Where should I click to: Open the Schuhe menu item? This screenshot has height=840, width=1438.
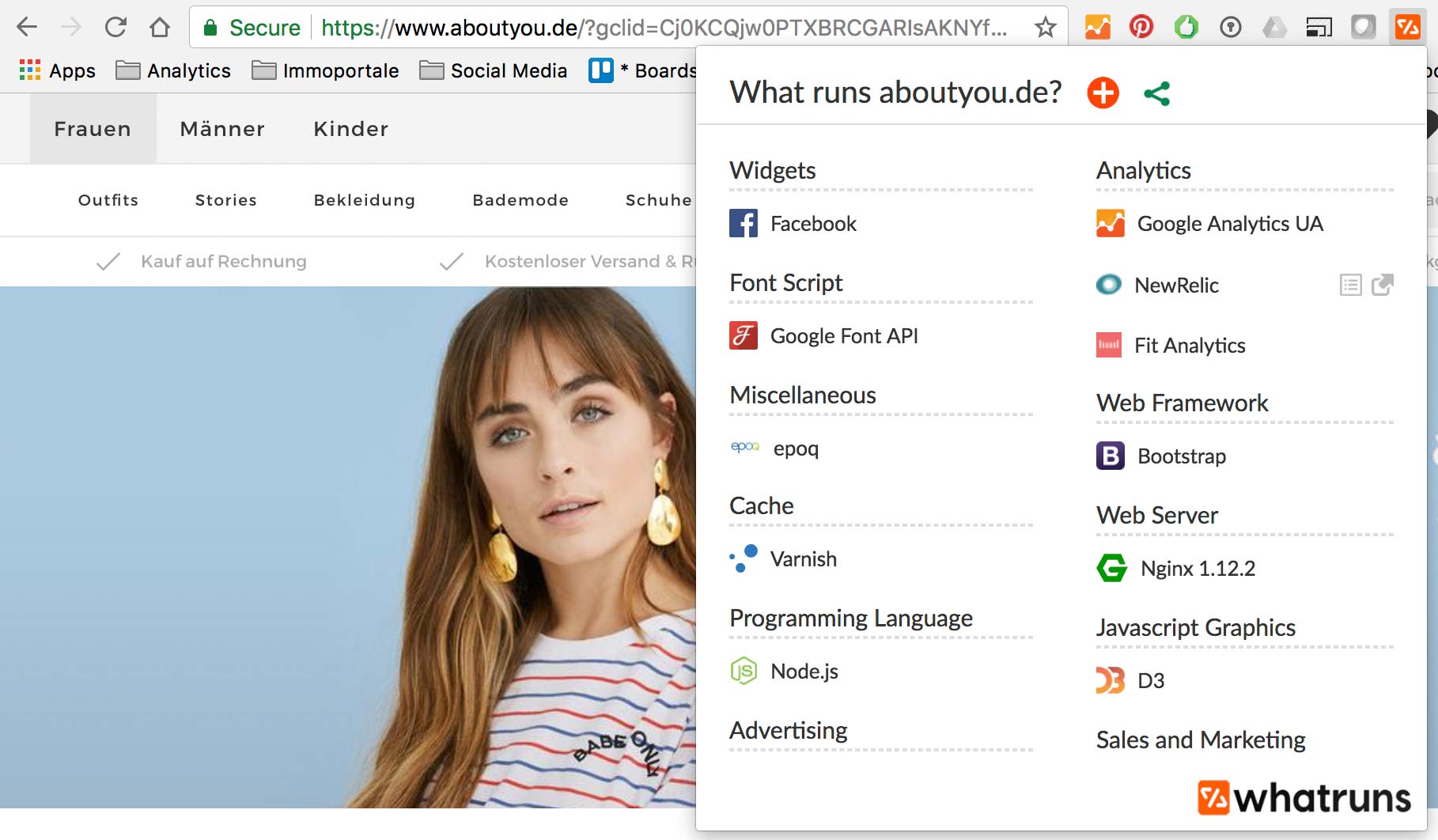(x=659, y=200)
